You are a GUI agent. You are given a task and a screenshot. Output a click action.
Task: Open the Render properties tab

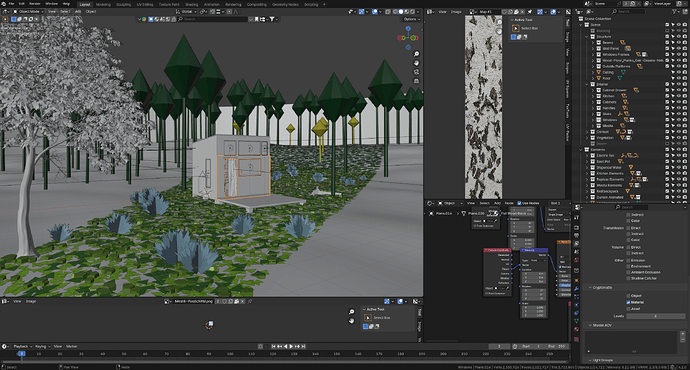[x=576, y=227]
